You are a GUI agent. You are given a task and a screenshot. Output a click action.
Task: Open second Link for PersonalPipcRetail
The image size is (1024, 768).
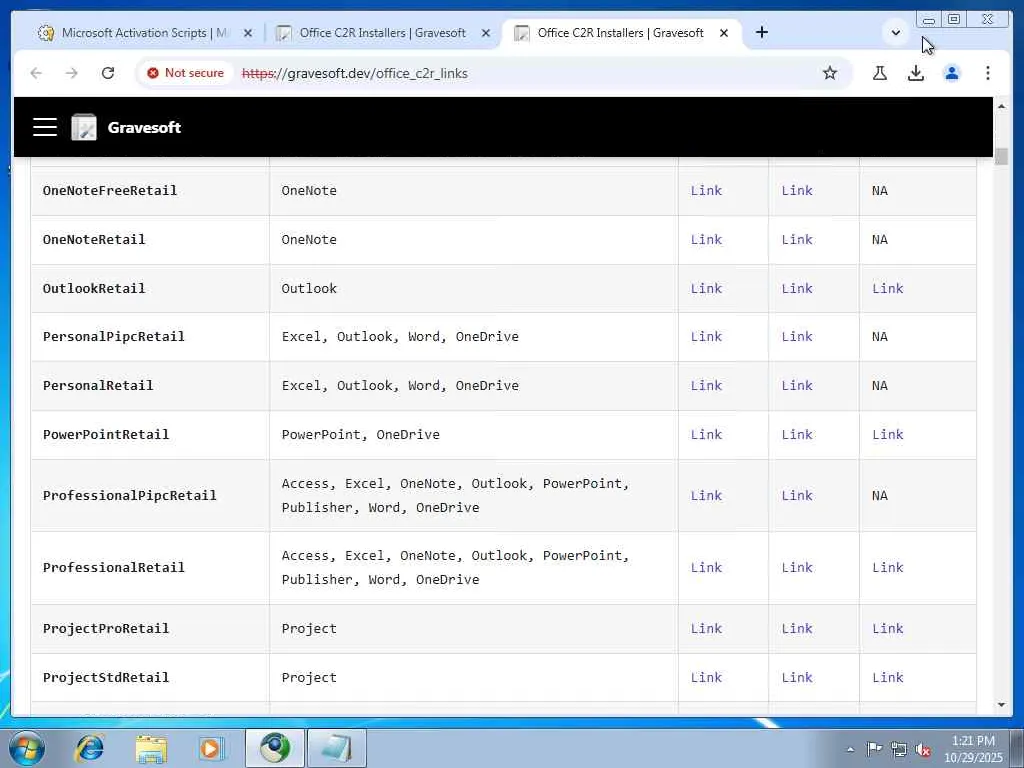click(797, 337)
